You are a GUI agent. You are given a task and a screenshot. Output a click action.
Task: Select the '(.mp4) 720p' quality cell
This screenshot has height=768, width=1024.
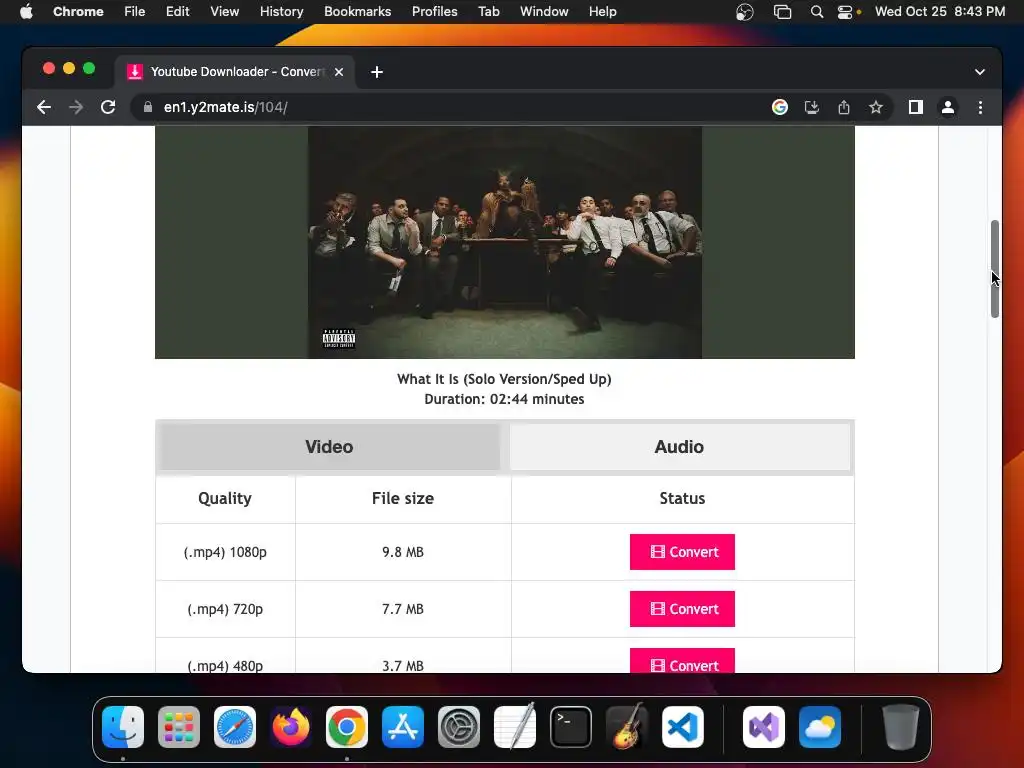click(225, 609)
